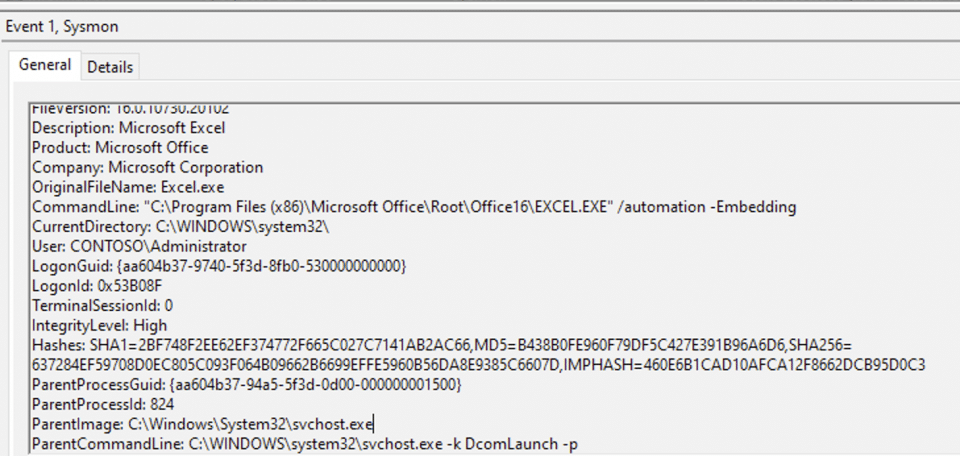960x456 pixels.
Task: Click the User CONTOSO\Administrator line
Action: pos(139,247)
